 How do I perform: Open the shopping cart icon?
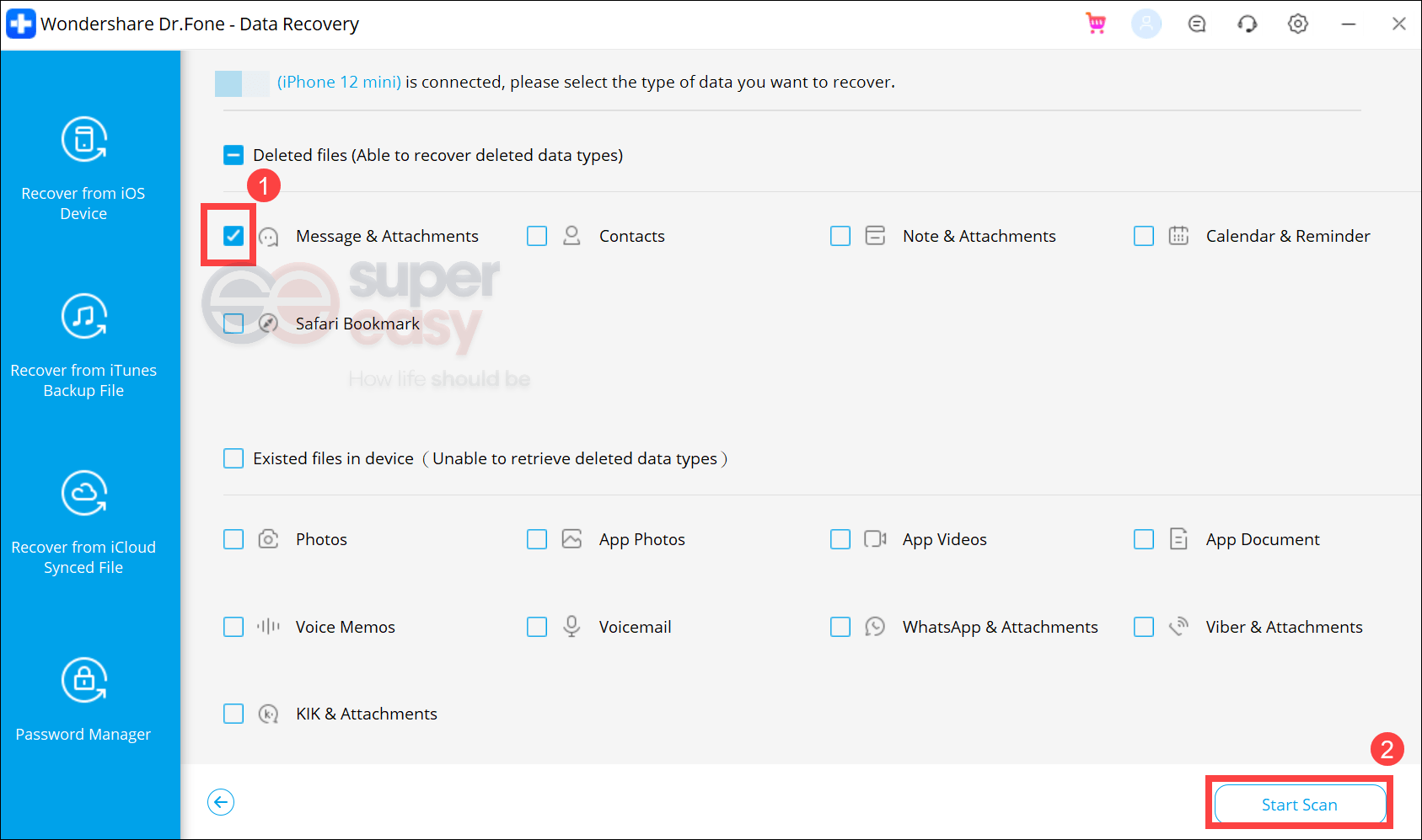(1096, 24)
